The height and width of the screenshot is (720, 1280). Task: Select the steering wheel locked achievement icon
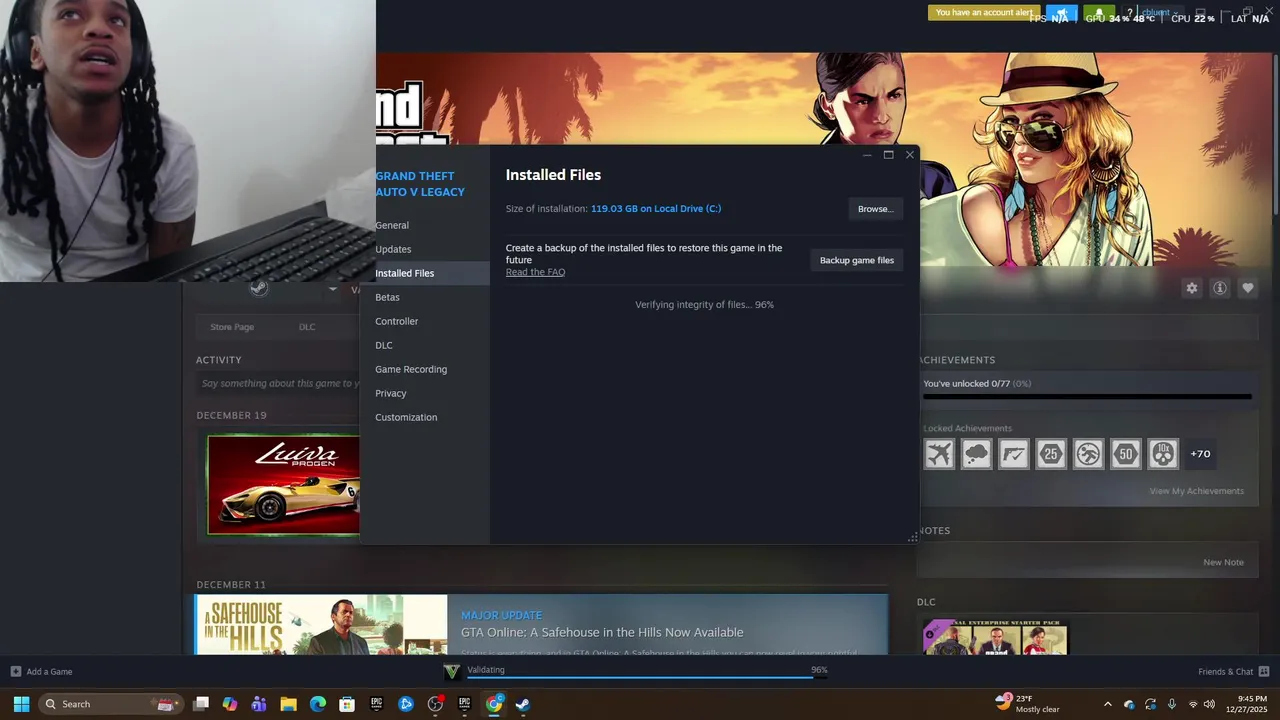[x=1089, y=454]
